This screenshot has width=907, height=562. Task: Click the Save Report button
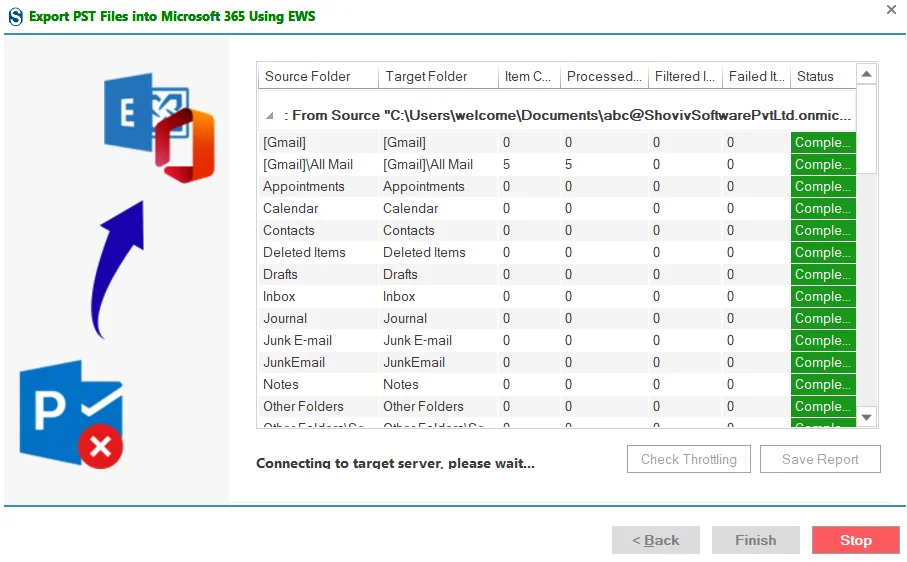click(820, 459)
